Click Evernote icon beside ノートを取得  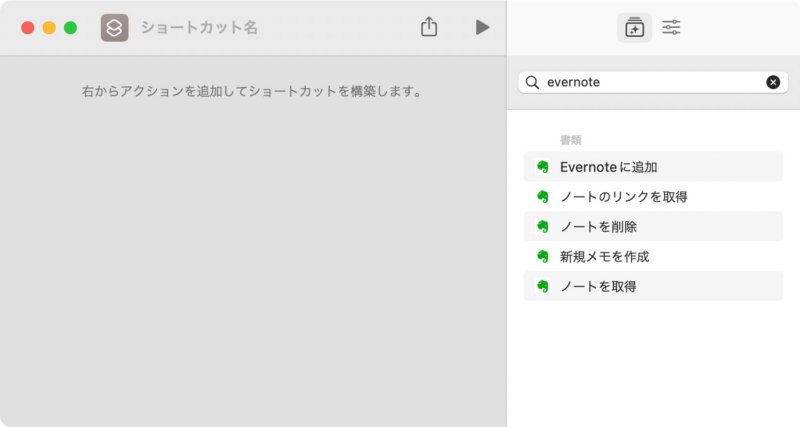click(x=543, y=286)
